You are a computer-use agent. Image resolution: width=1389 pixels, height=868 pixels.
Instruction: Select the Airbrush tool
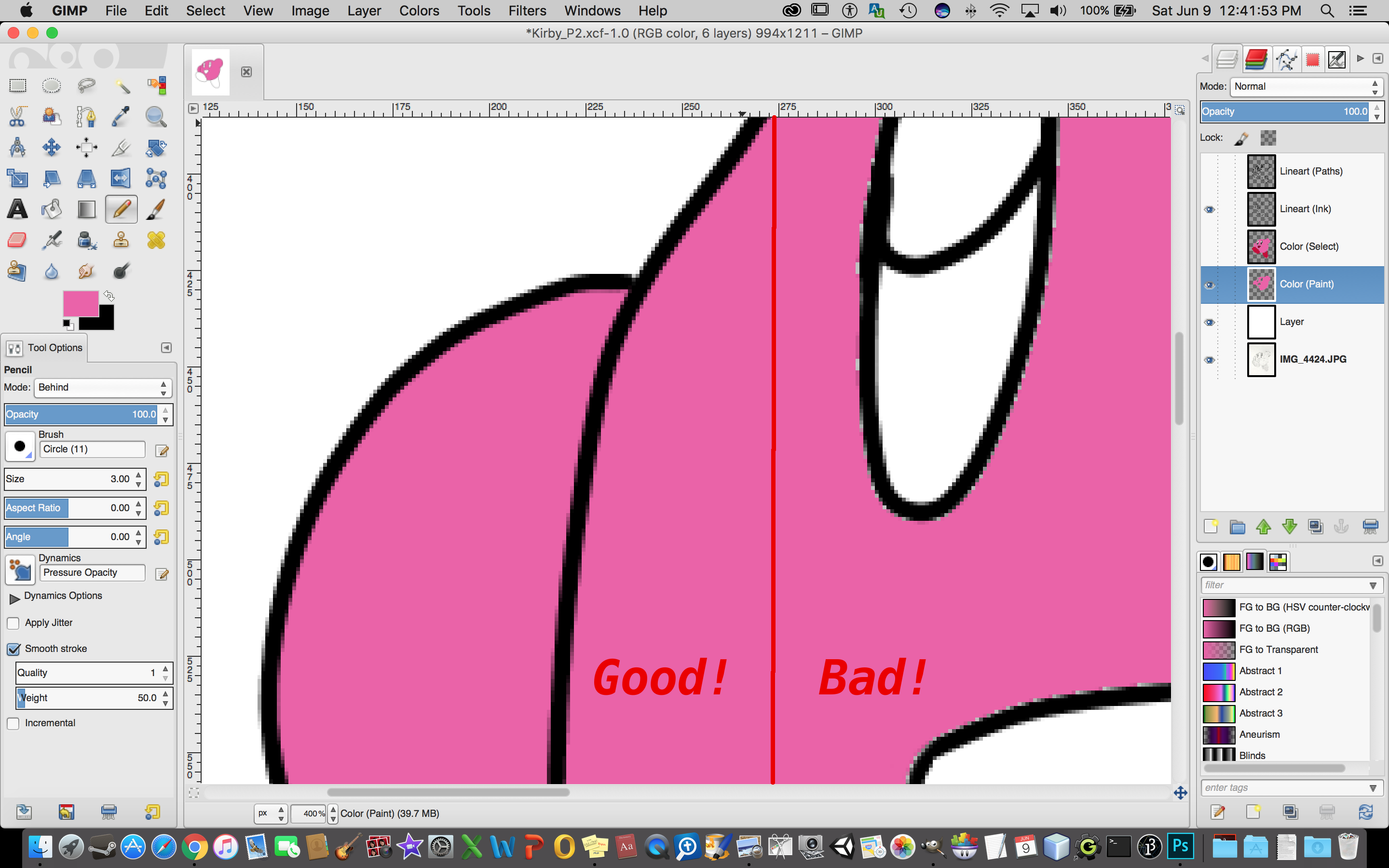(x=52, y=240)
